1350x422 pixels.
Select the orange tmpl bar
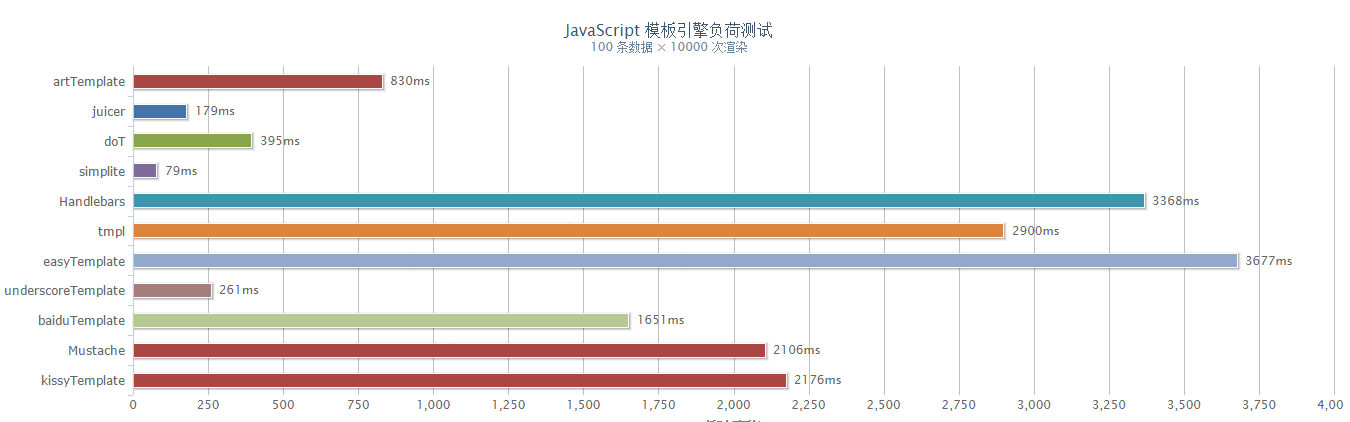pos(567,231)
